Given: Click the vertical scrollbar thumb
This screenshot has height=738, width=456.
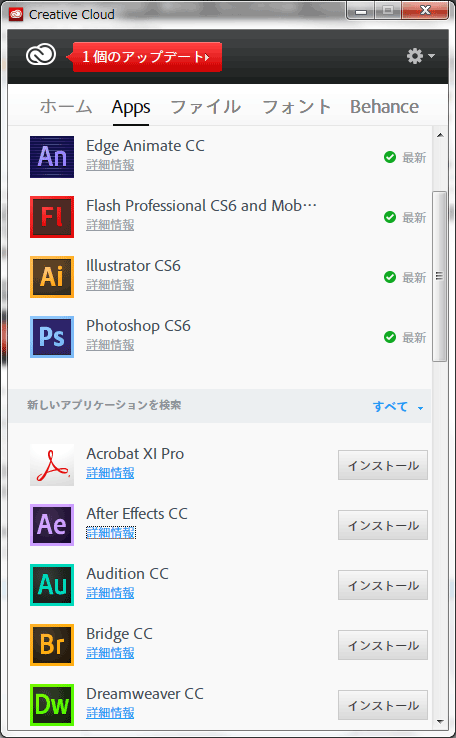Looking at the screenshot, I should [440, 276].
